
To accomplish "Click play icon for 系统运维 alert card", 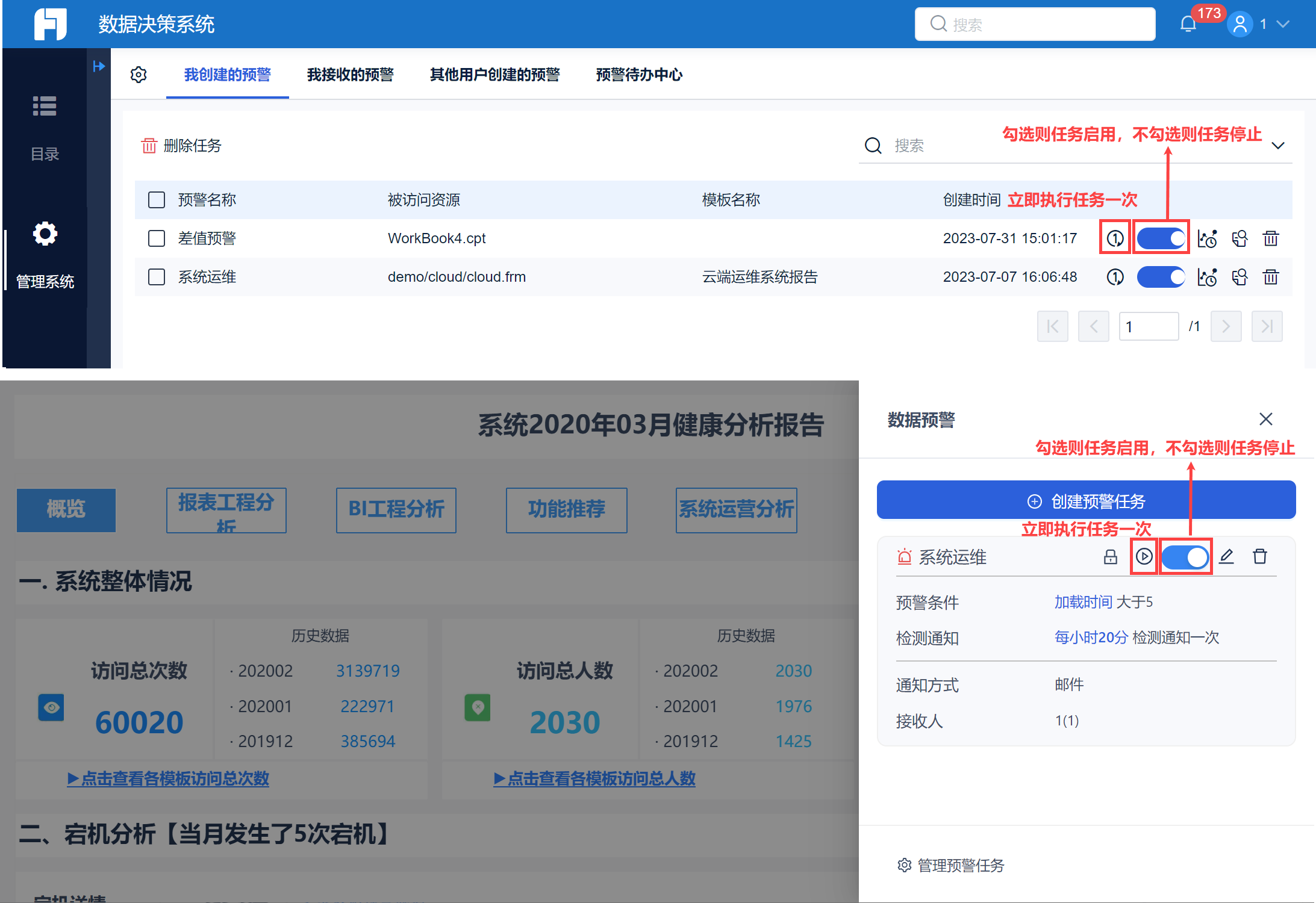I will (1144, 557).
